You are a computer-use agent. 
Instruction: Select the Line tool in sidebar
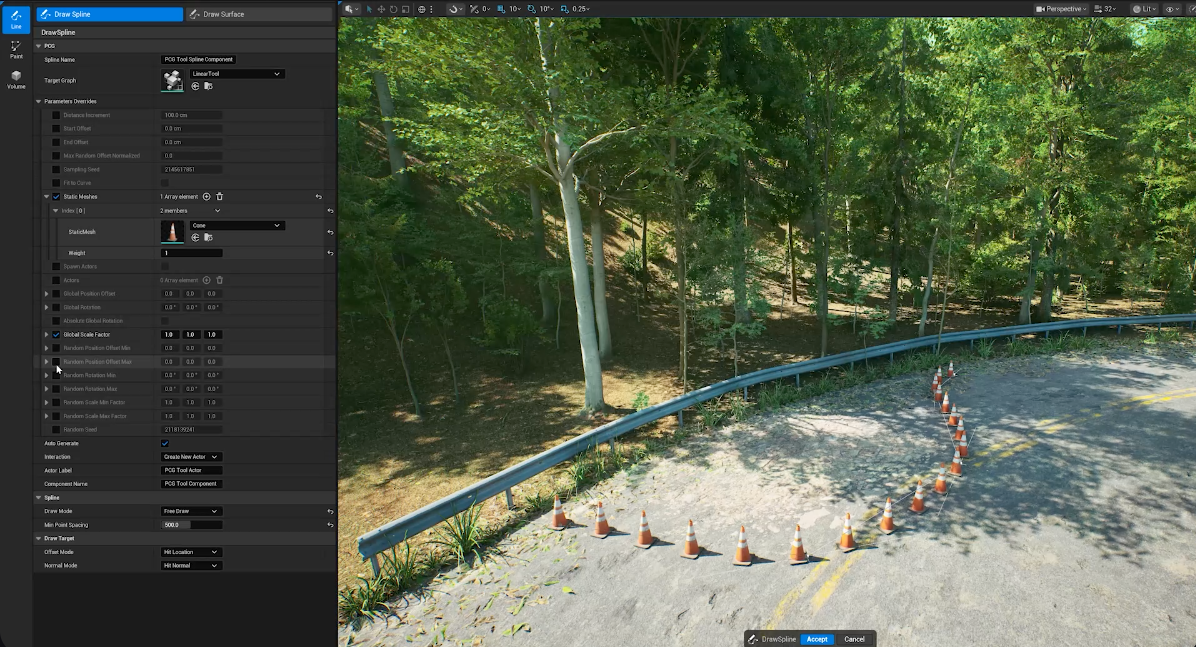[16, 18]
